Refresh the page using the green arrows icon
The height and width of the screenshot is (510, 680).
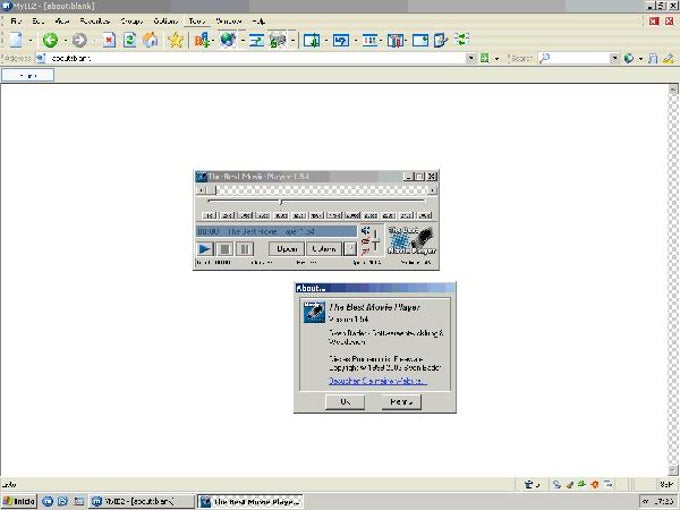point(130,40)
